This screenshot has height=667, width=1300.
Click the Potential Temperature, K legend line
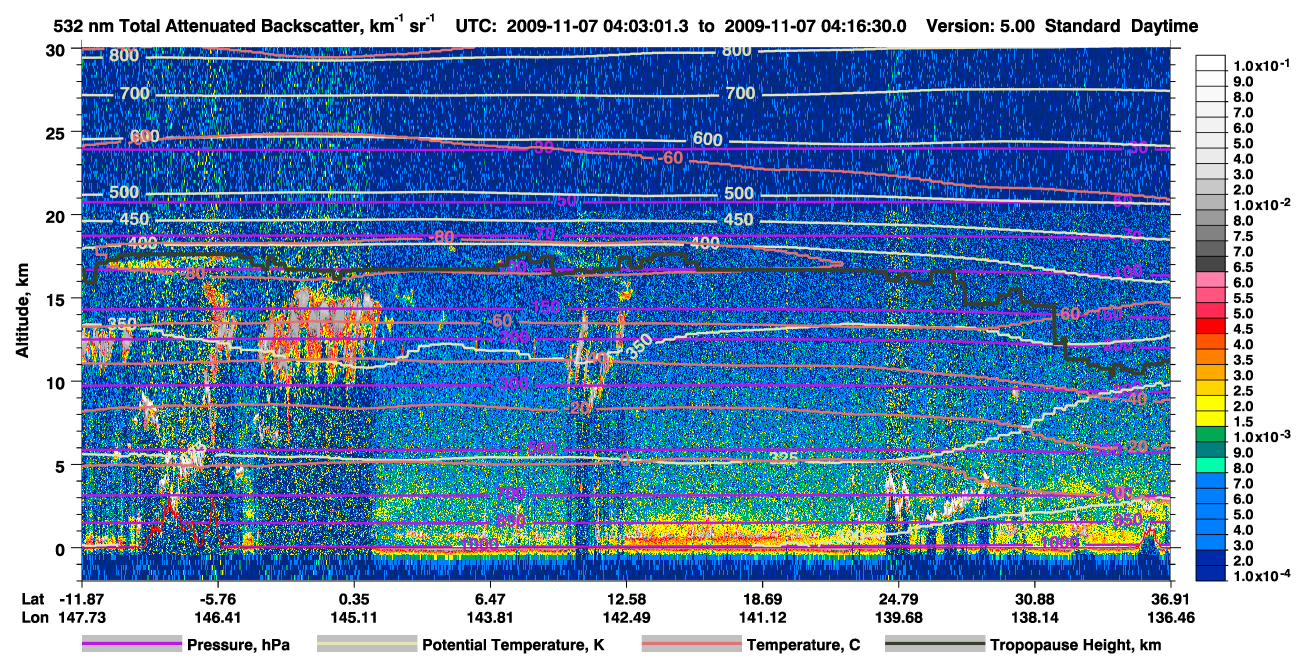[367, 645]
